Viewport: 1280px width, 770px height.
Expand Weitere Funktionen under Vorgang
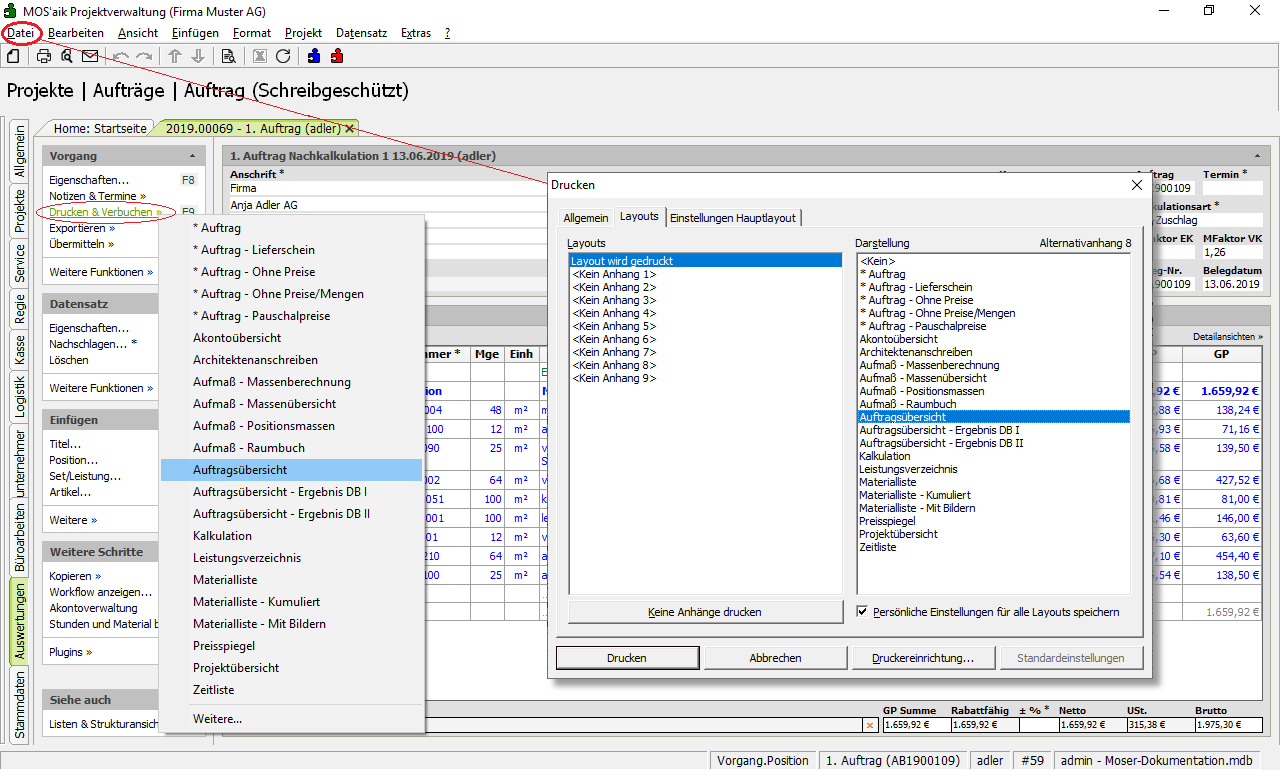click(101, 272)
